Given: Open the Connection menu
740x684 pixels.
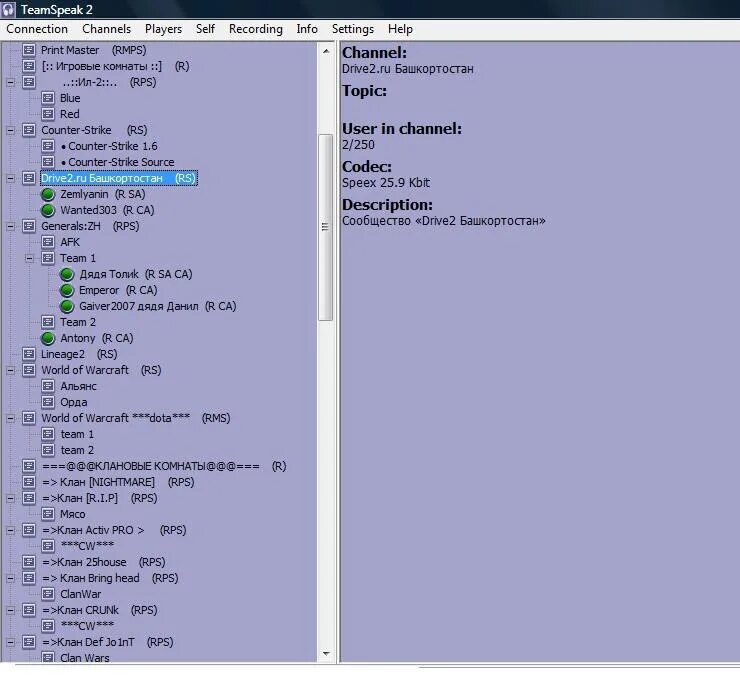Looking at the screenshot, I should coord(37,29).
